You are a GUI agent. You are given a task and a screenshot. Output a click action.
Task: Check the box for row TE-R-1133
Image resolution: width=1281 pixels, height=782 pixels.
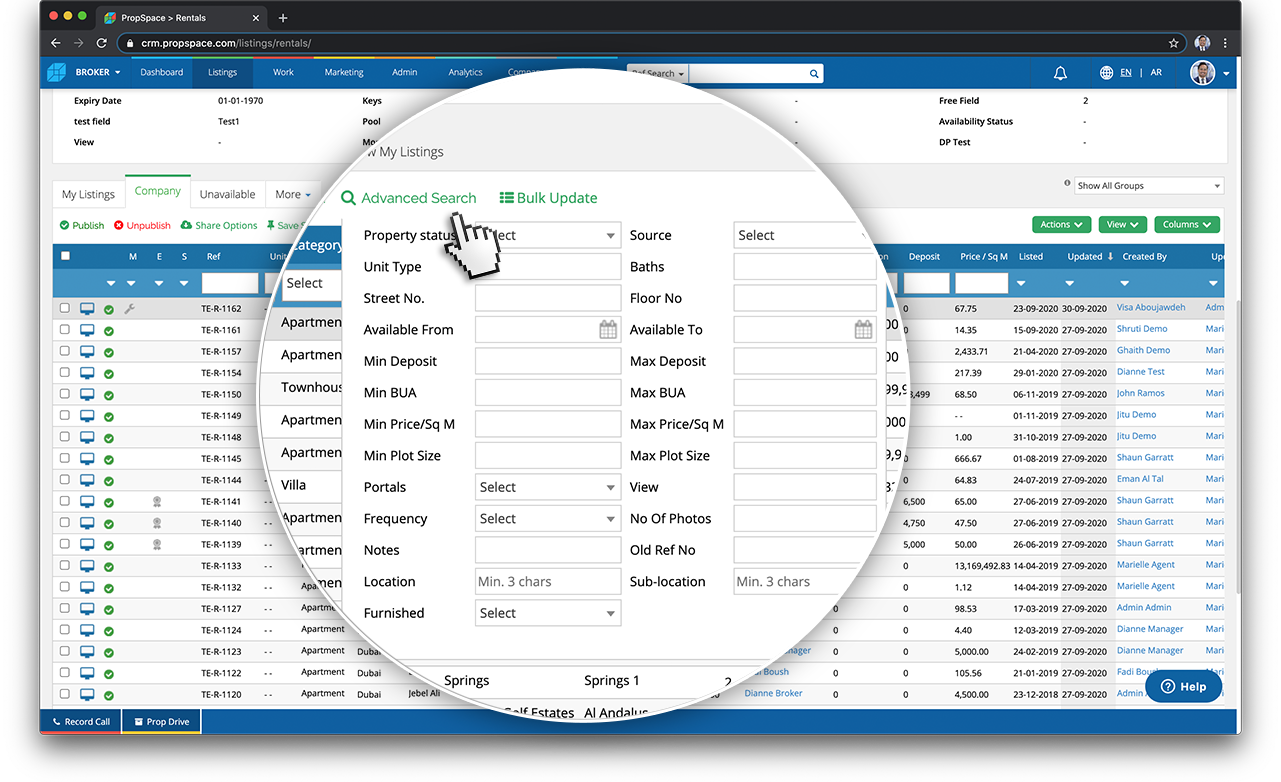[x=65, y=565]
